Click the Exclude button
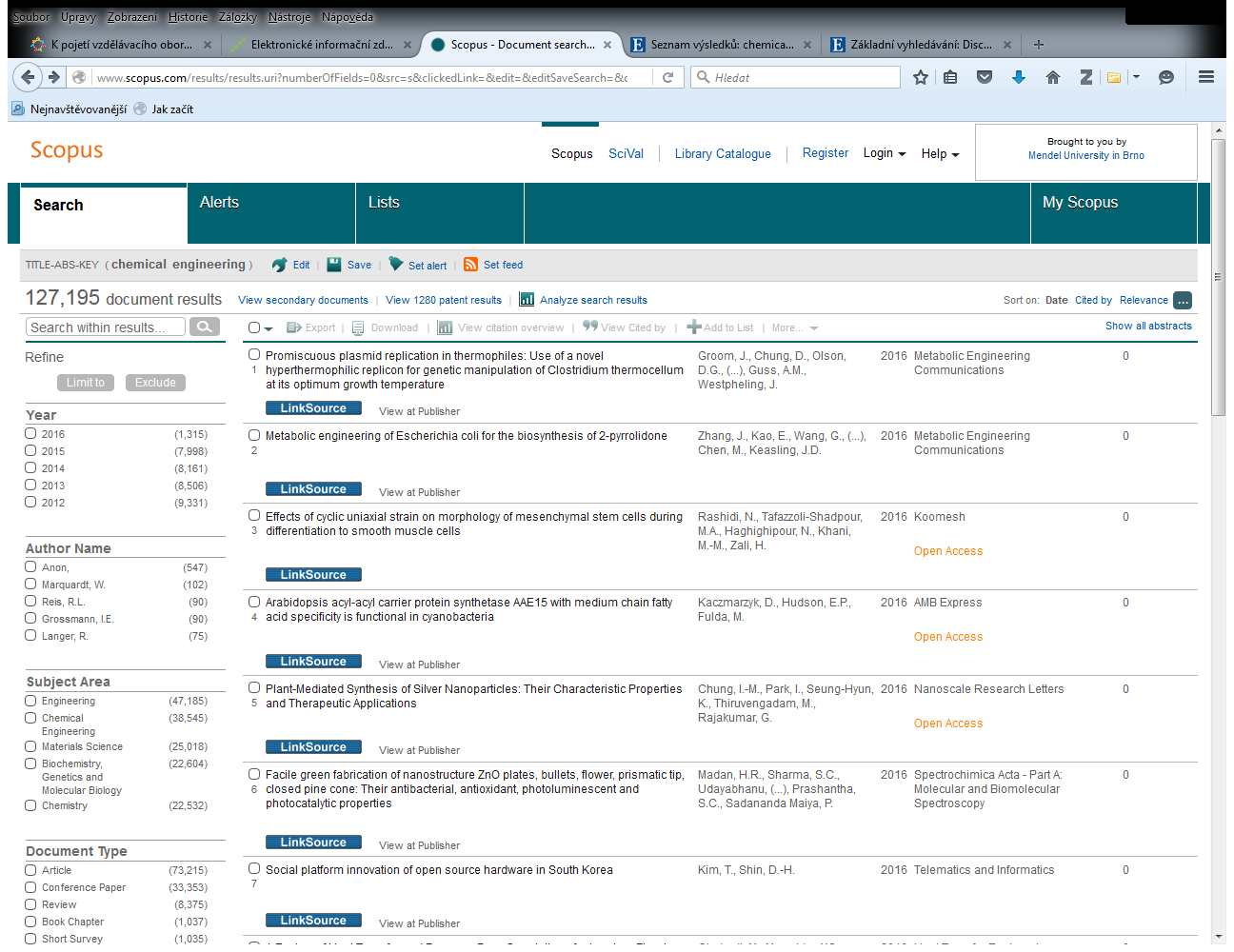1234x952 pixels. click(x=155, y=383)
